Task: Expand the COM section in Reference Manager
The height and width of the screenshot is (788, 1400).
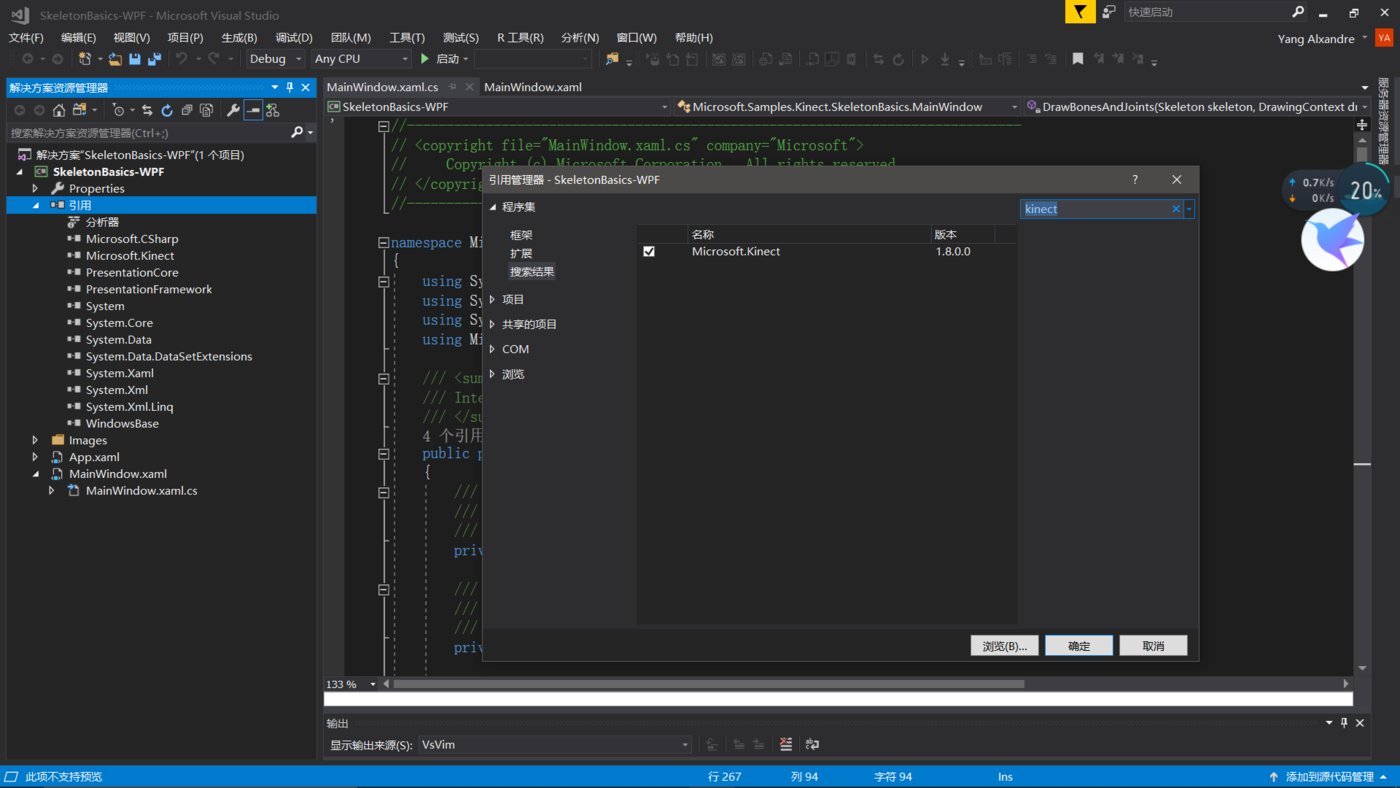Action: tap(492, 349)
